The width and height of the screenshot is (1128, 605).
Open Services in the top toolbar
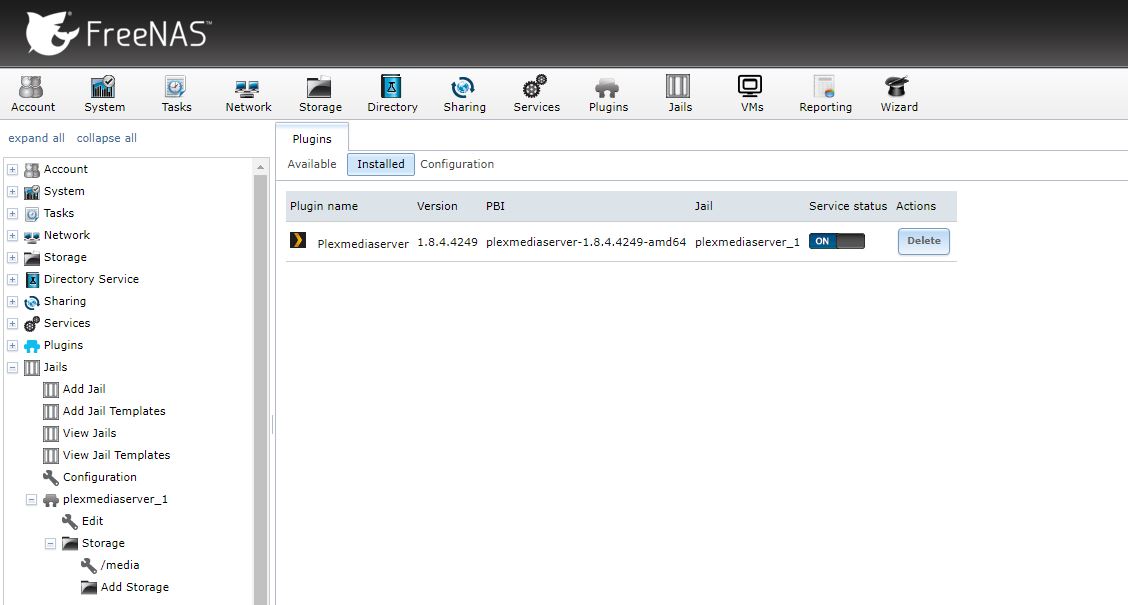[x=536, y=94]
